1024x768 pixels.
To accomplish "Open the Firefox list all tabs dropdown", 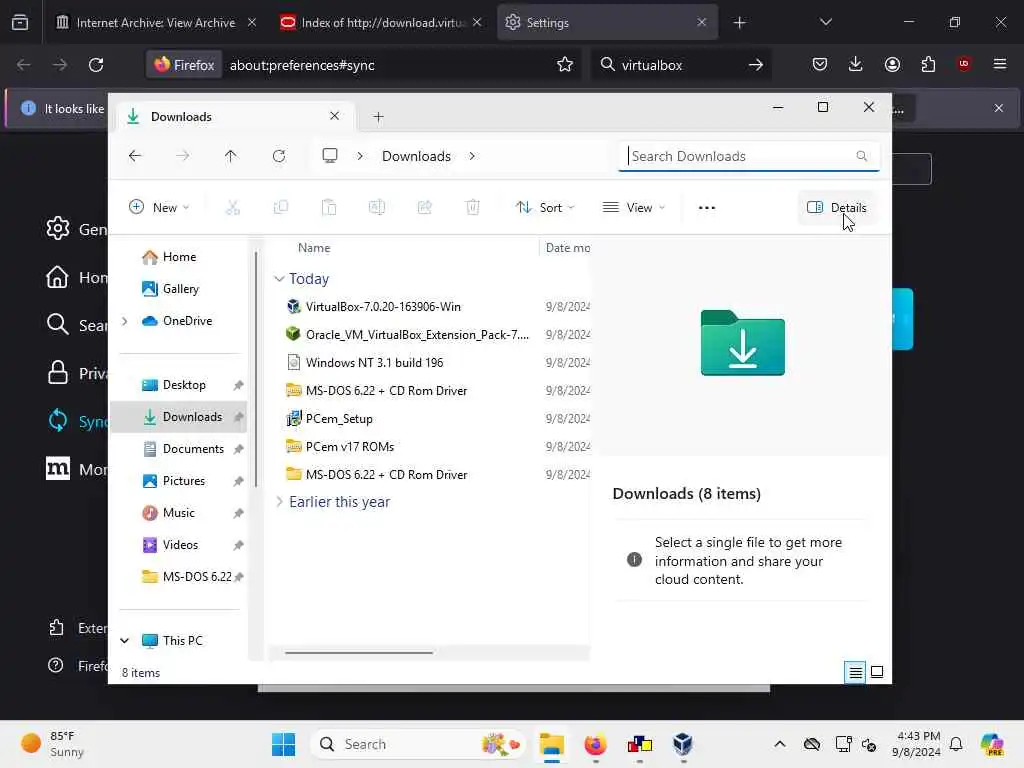I will pyautogui.click(x=825, y=22).
